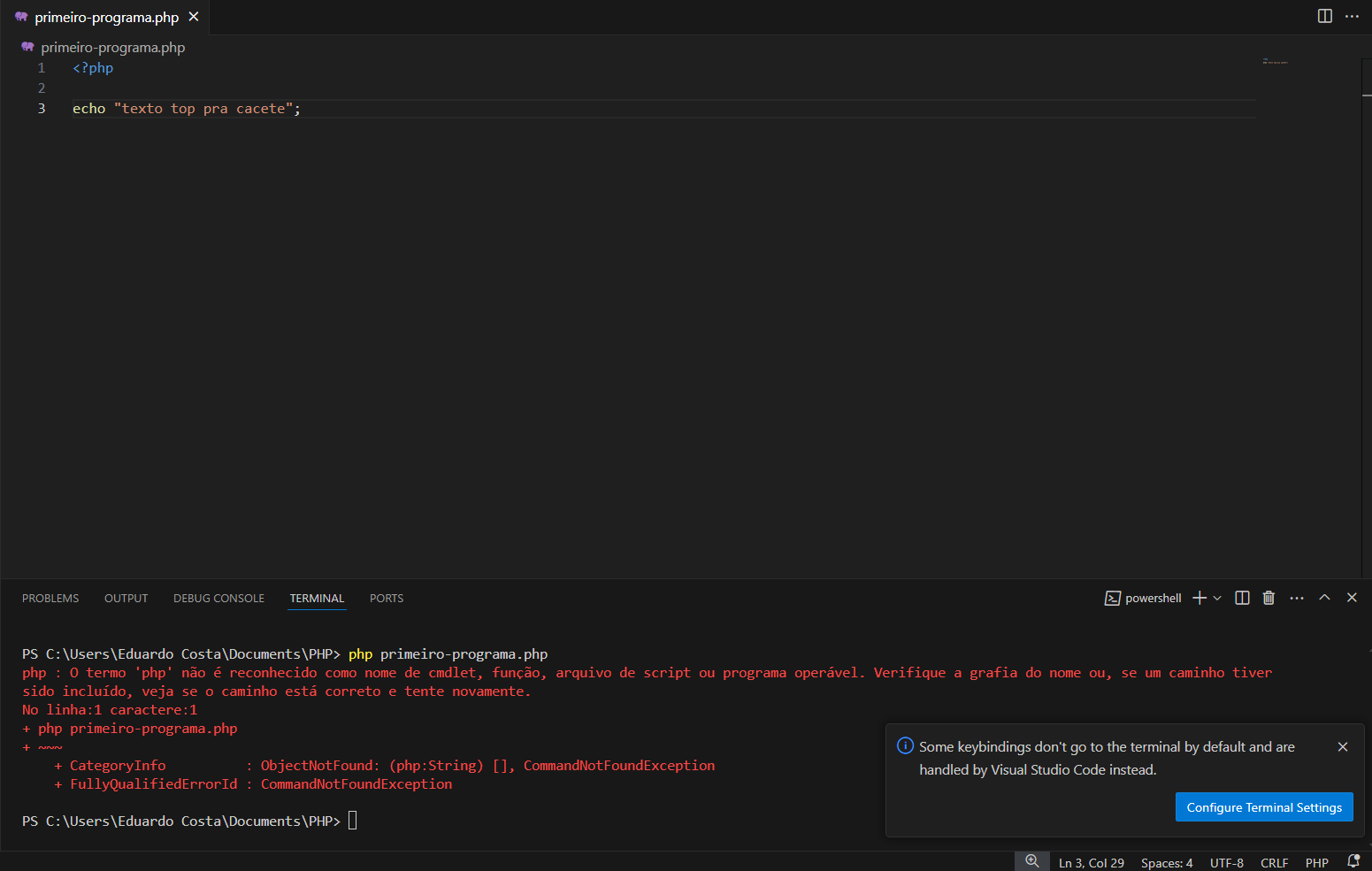Open the DEBUG CONSOLE tab
This screenshot has width=1372, height=871.
tap(219, 599)
